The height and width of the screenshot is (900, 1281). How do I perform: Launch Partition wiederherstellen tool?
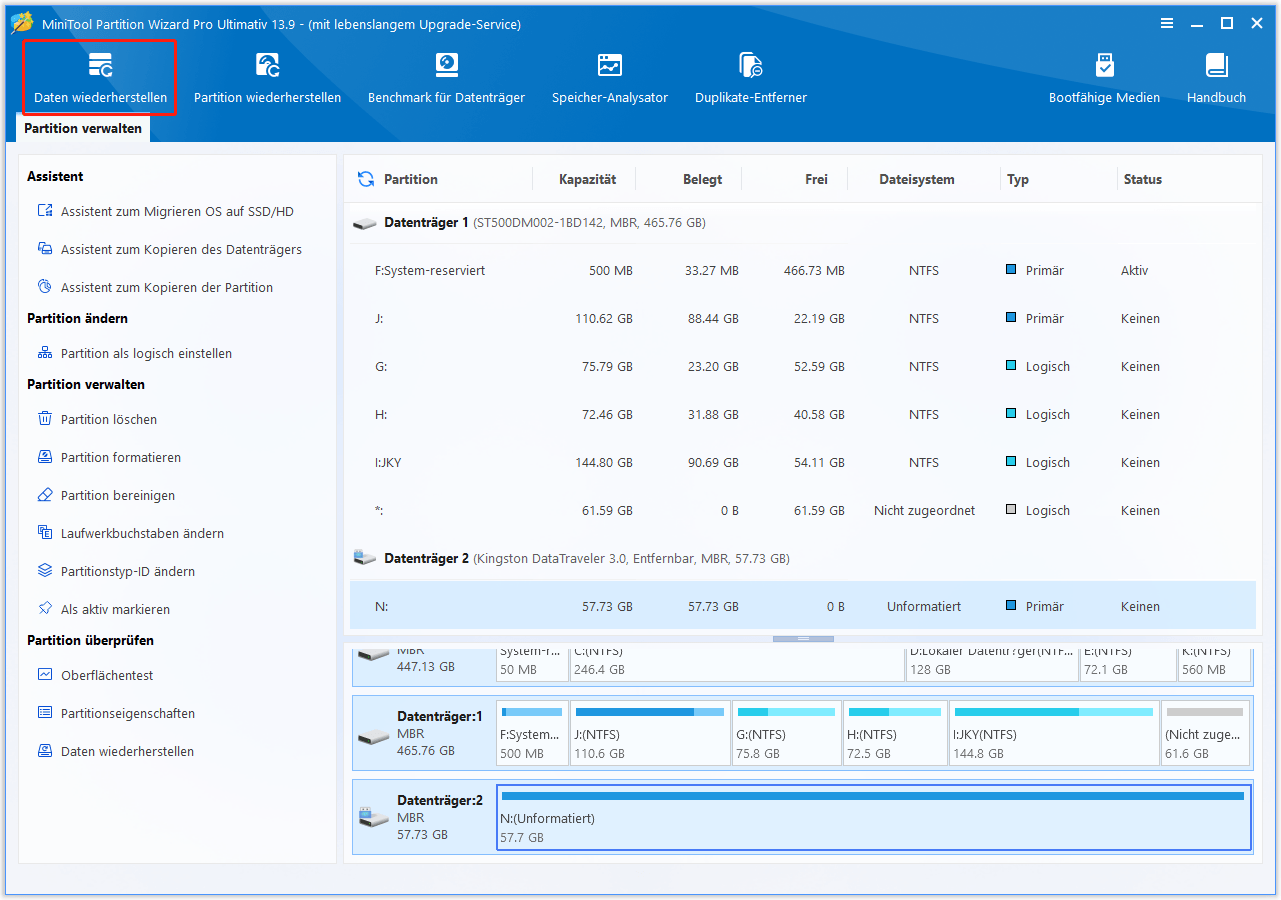point(267,78)
